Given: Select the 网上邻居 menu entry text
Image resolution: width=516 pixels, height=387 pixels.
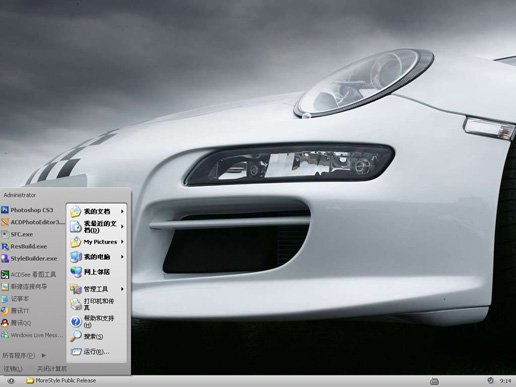Looking at the screenshot, I should point(97,272).
